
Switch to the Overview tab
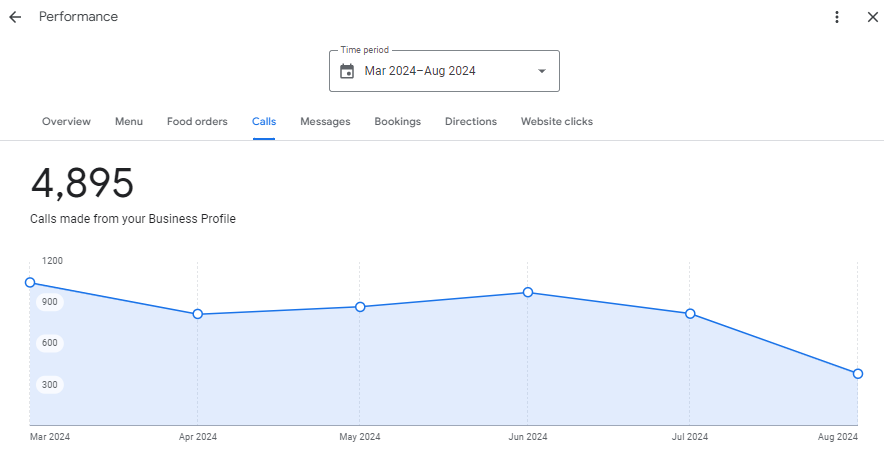[x=66, y=122]
